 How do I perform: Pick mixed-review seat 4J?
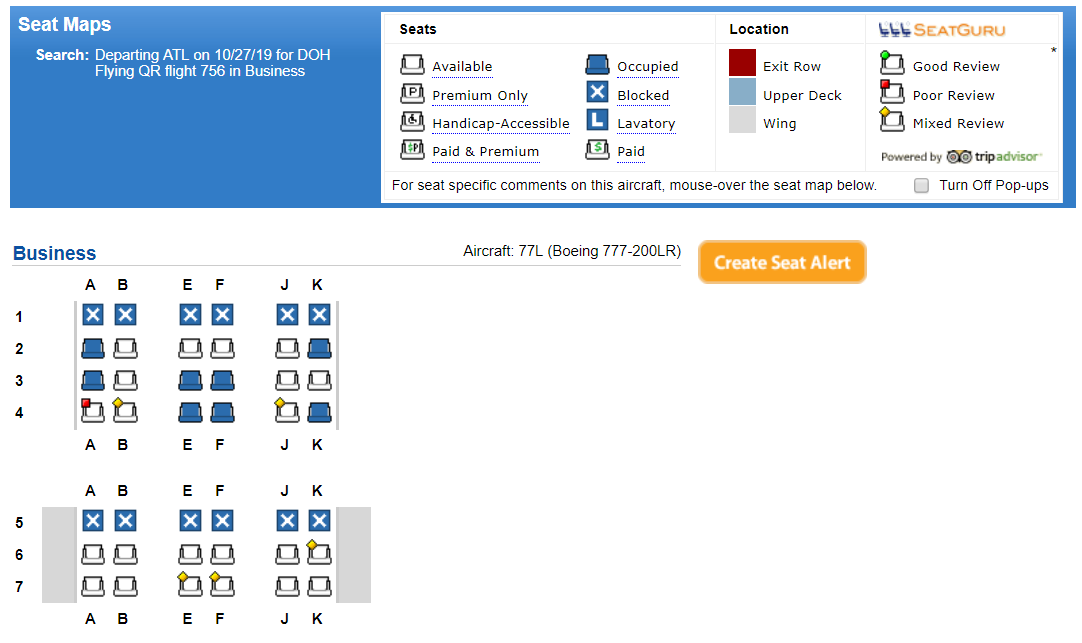pyautogui.click(x=287, y=412)
